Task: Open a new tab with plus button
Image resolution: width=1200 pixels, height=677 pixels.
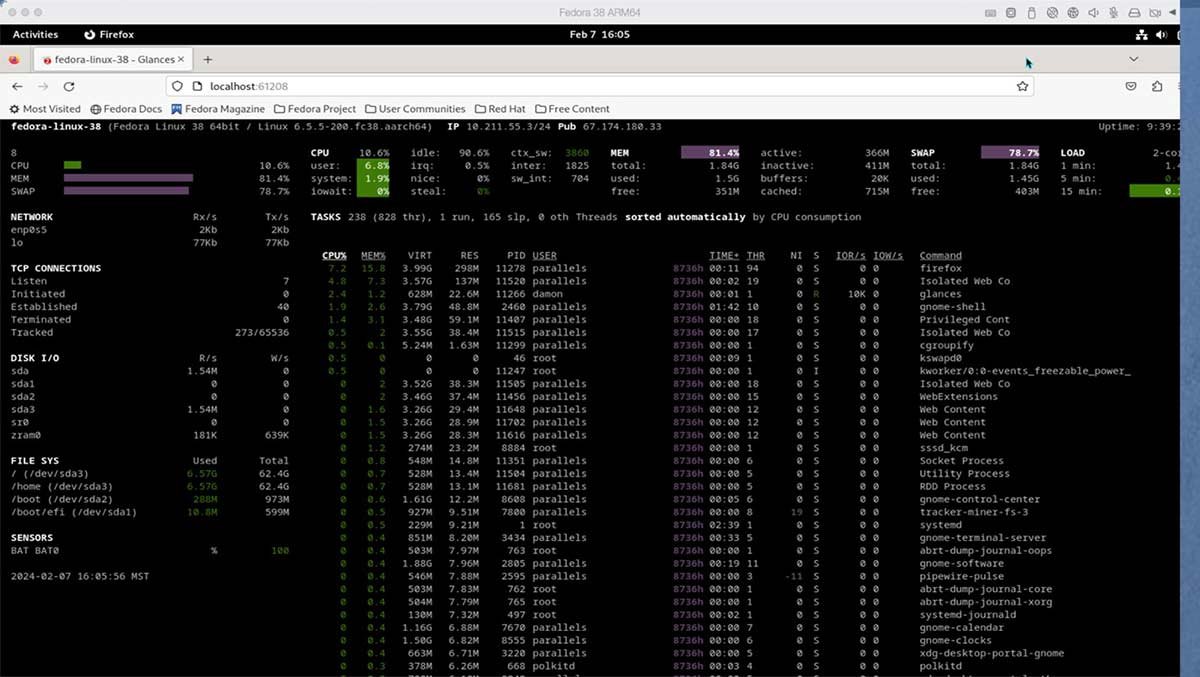Action: (208, 60)
